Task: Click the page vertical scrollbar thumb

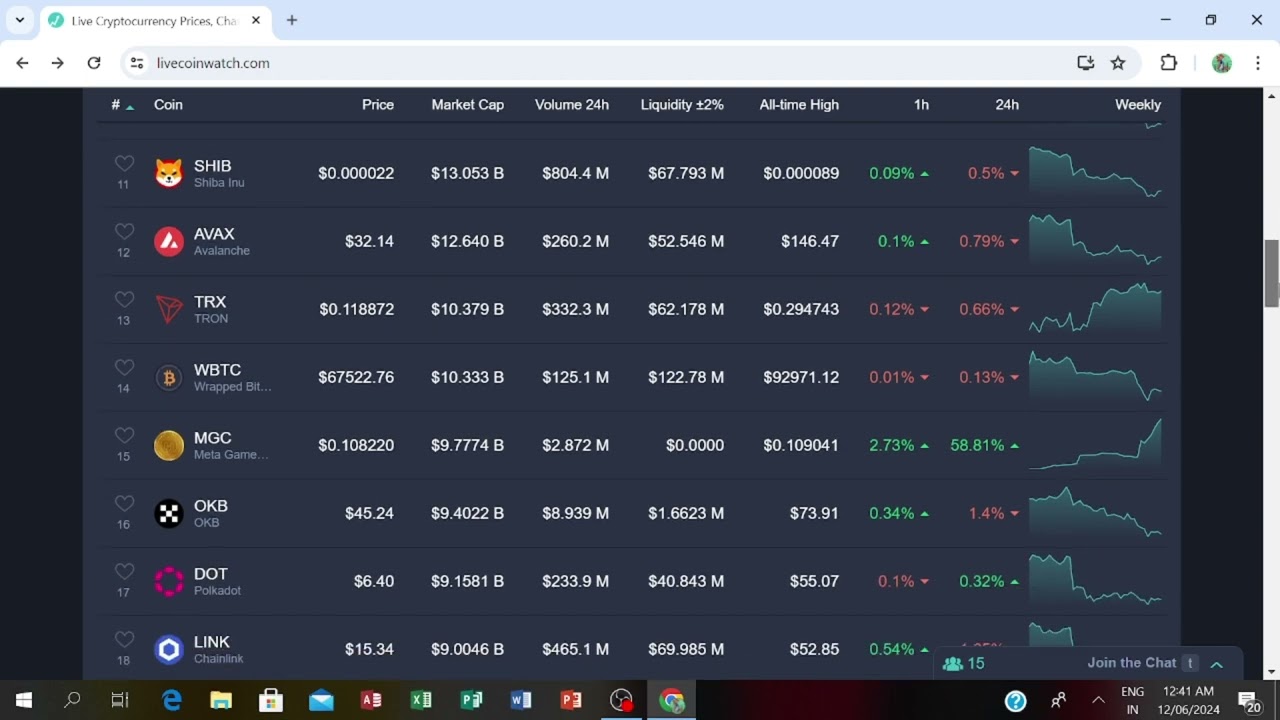Action: tap(1272, 273)
